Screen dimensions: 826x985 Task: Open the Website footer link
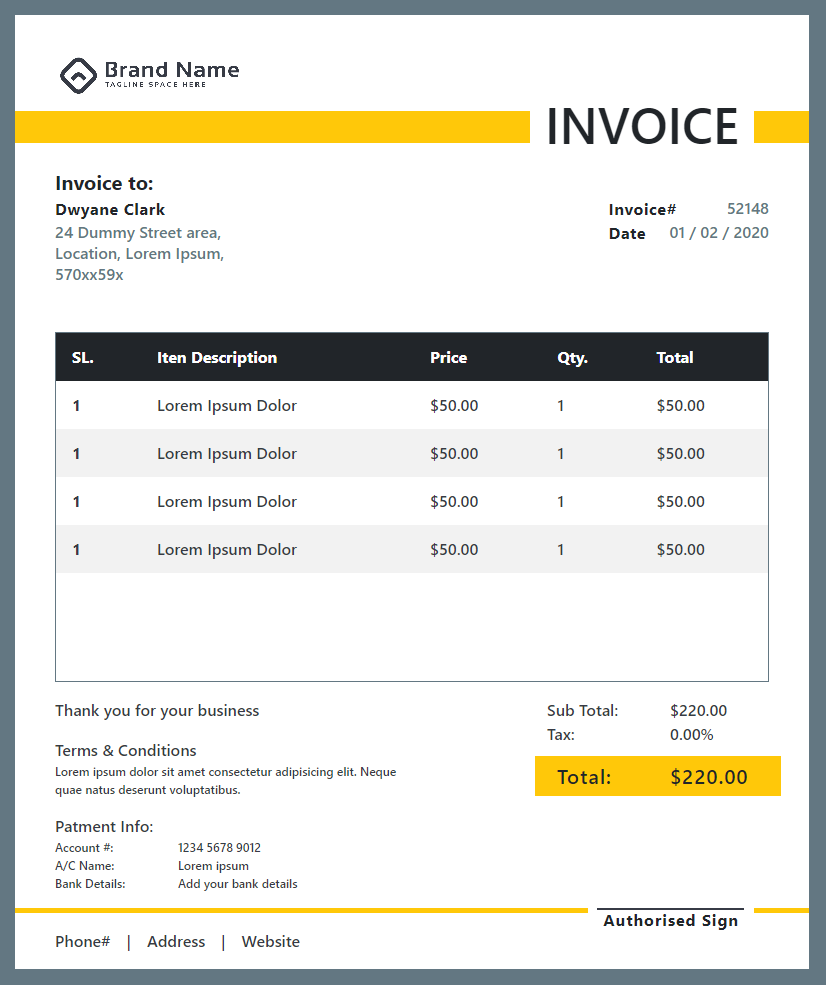pyautogui.click(x=271, y=941)
